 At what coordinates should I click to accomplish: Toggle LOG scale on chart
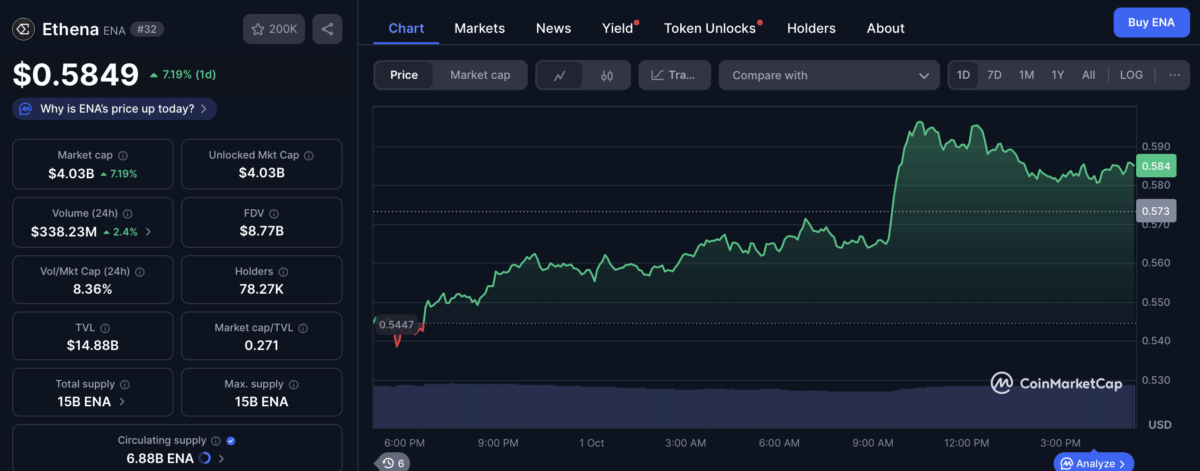[x=1131, y=75]
